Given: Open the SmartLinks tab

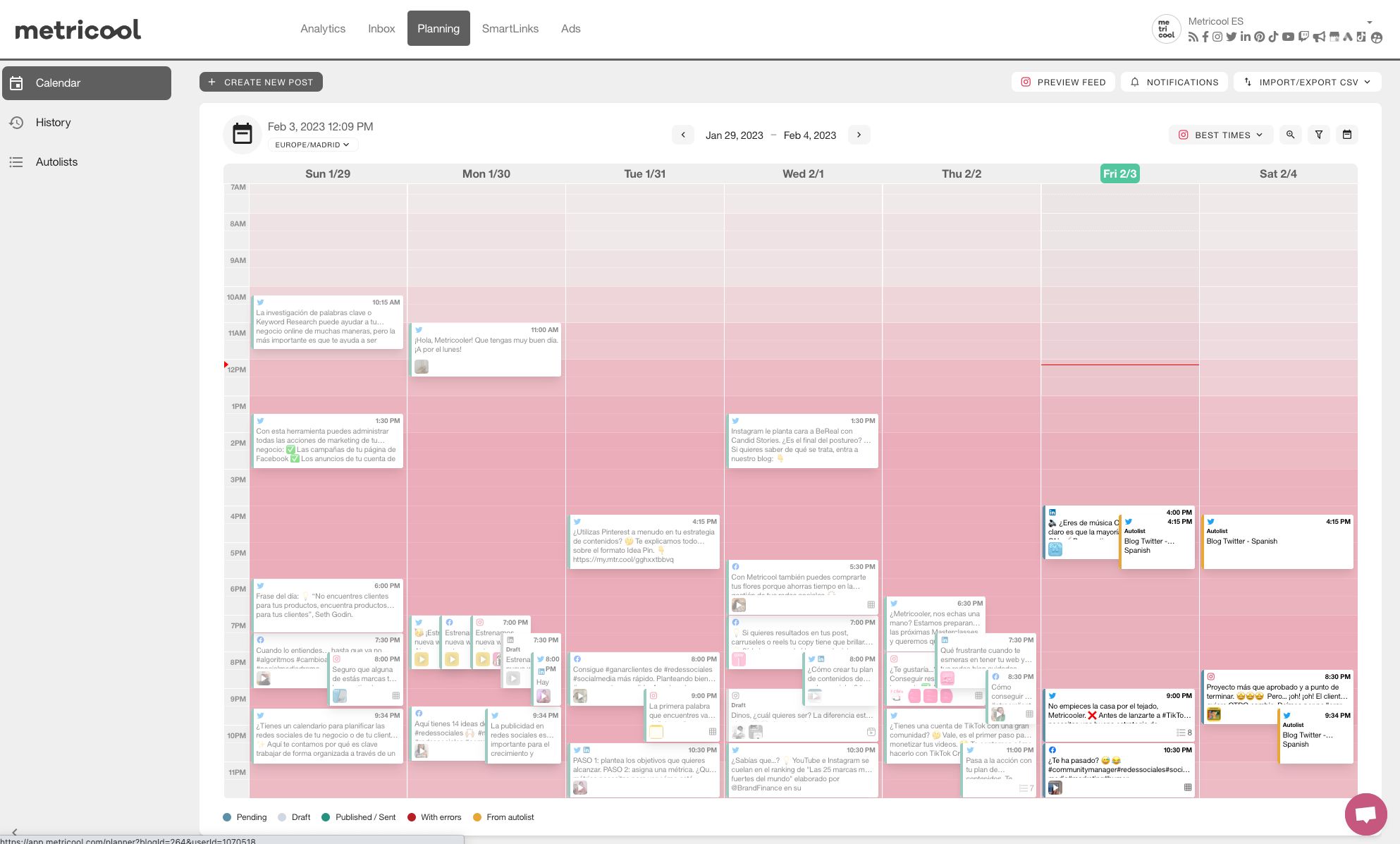Looking at the screenshot, I should [x=510, y=28].
